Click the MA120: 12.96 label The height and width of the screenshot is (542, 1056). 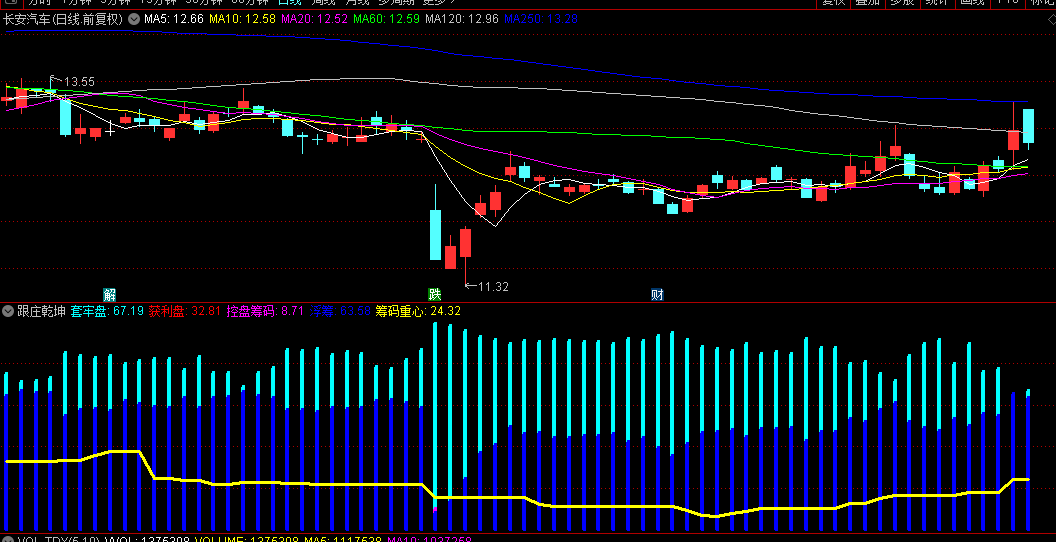(462, 20)
